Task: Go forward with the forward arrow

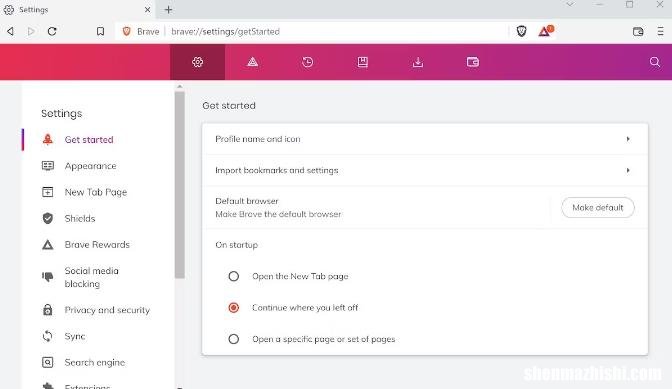Action: pyautogui.click(x=31, y=31)
